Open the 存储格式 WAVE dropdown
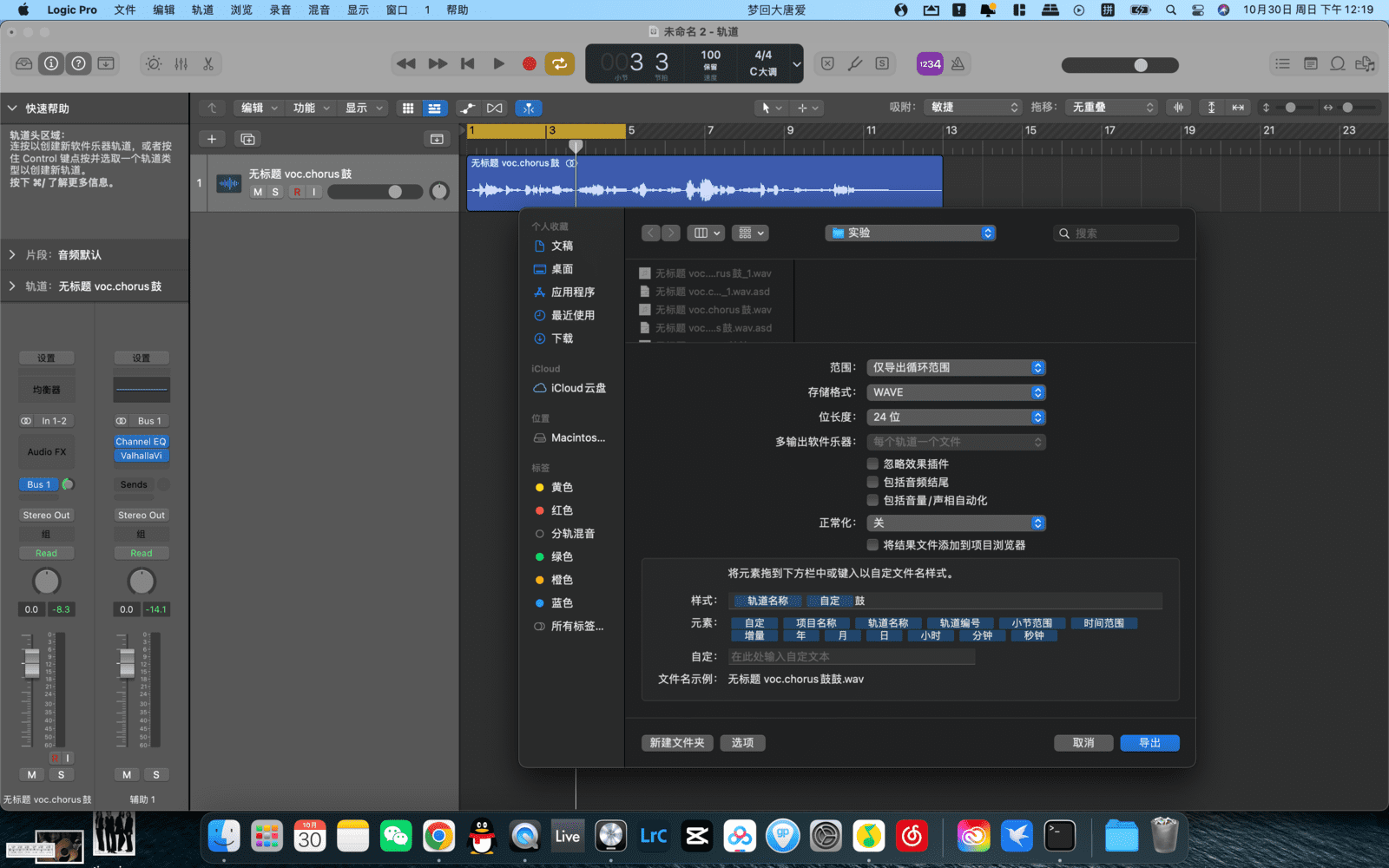This screenshot has height=868, width=1389. point(957,392)
